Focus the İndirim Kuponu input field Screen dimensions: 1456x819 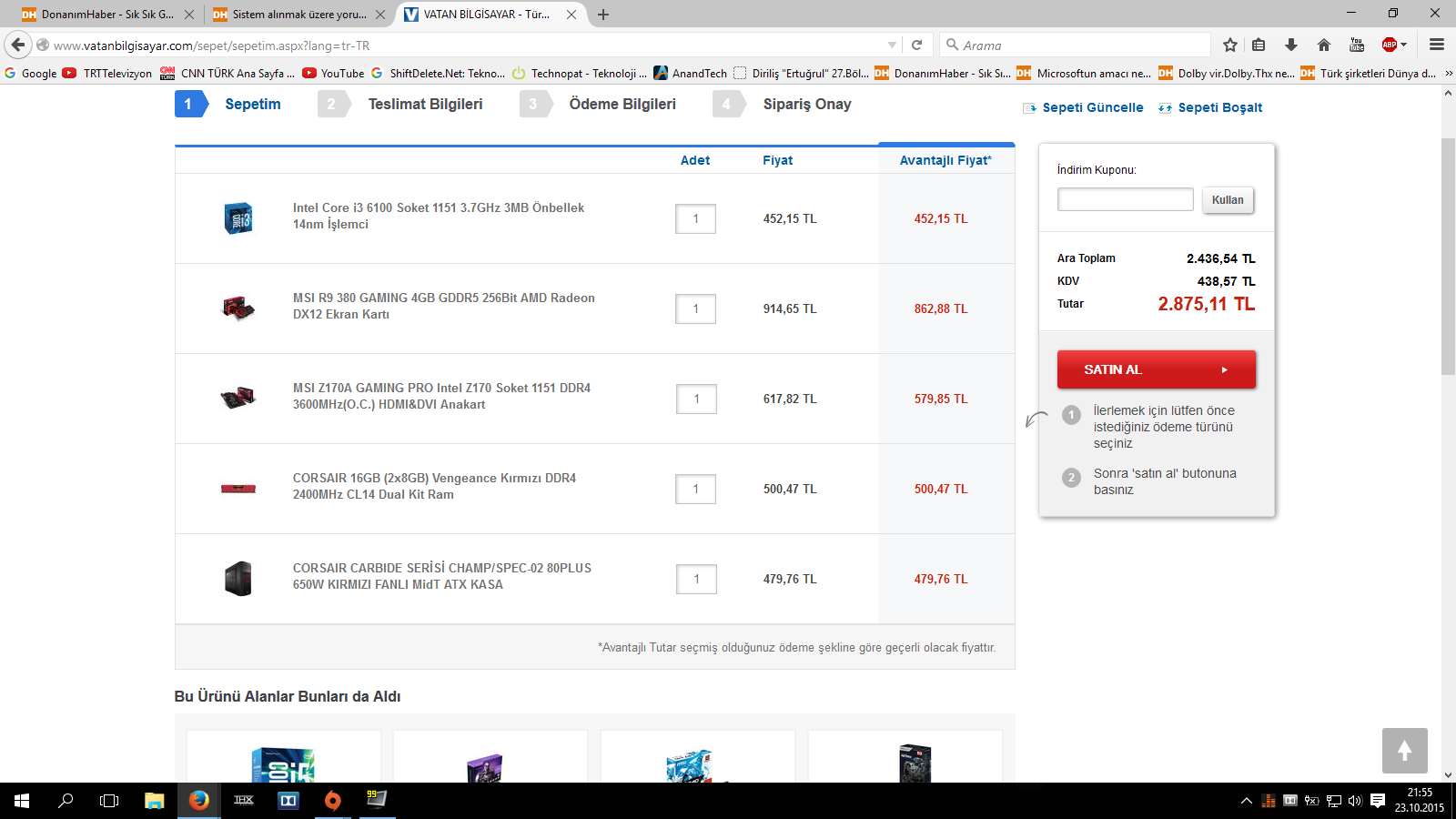tap(1125, 199)
